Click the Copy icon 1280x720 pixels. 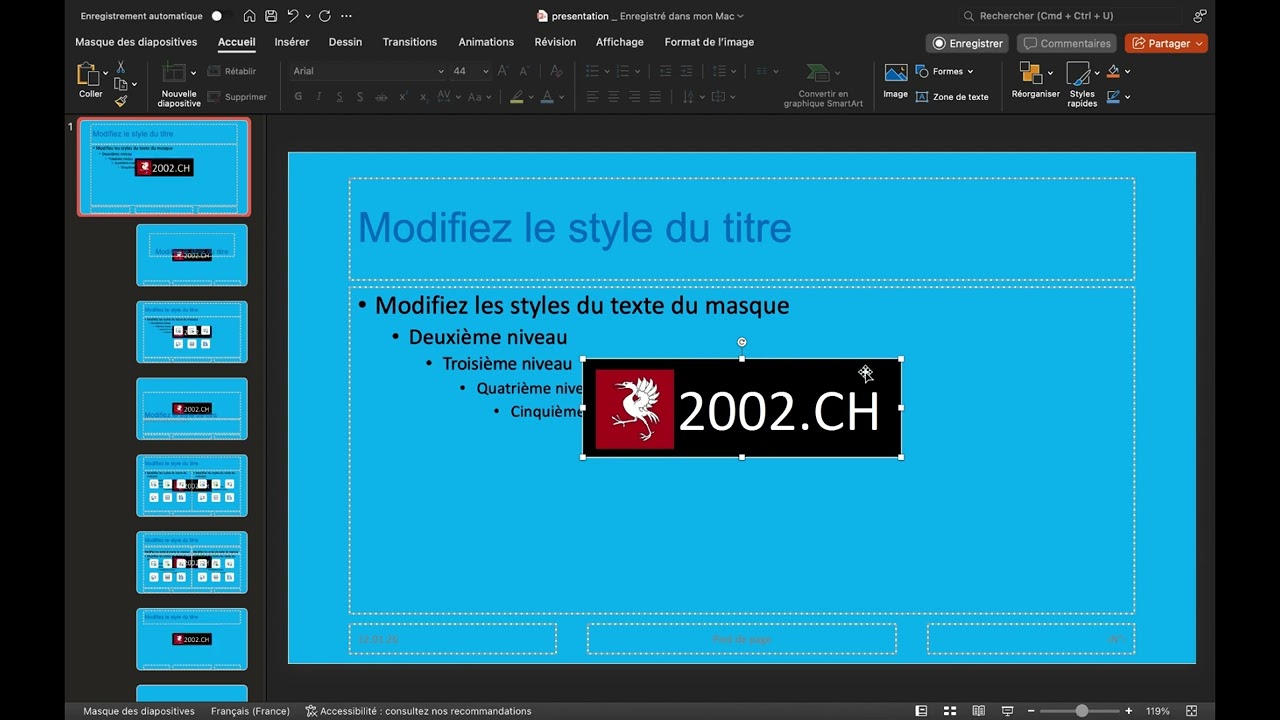[121, 84]
